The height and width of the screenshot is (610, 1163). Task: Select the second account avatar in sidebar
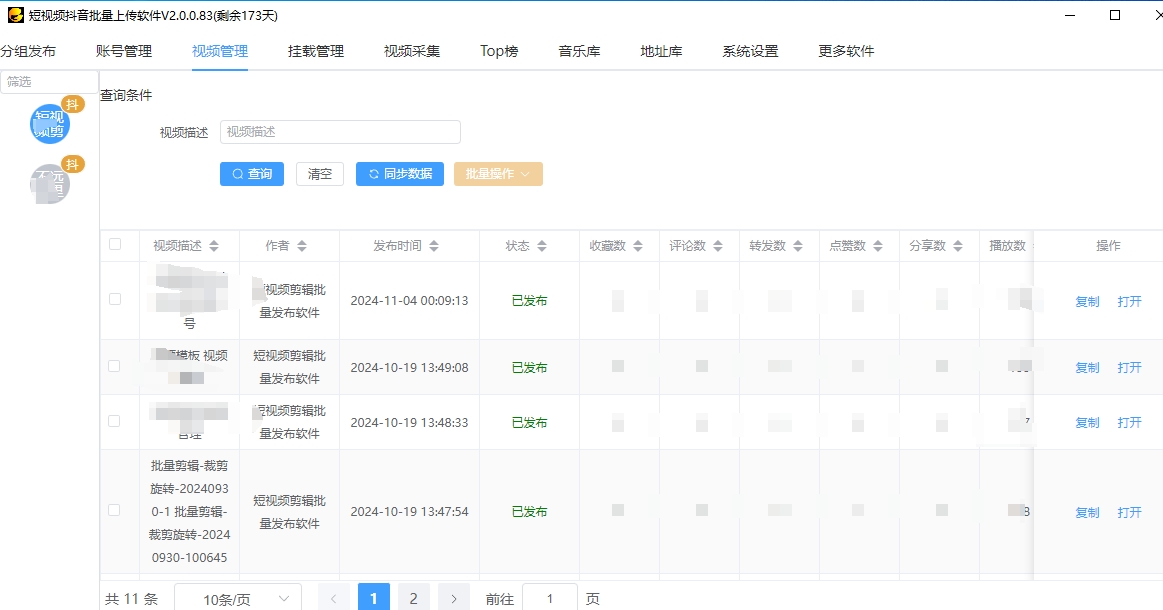(50, 184)
